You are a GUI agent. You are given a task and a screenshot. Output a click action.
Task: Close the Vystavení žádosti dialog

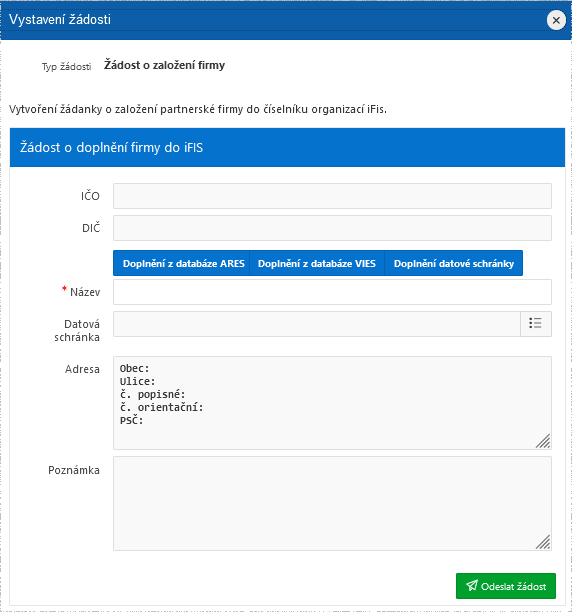tap(556, 20)
